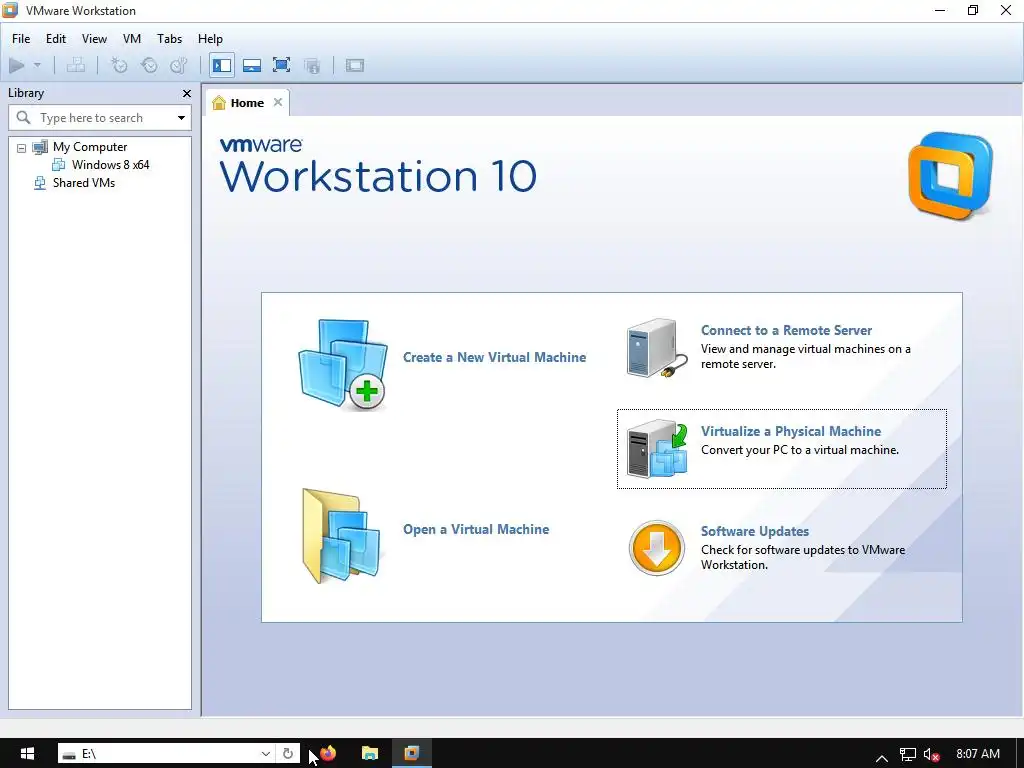The image size is (1024, 768).
Task: Collapse the My Computer tree node
Action: (x=22, y=148)
